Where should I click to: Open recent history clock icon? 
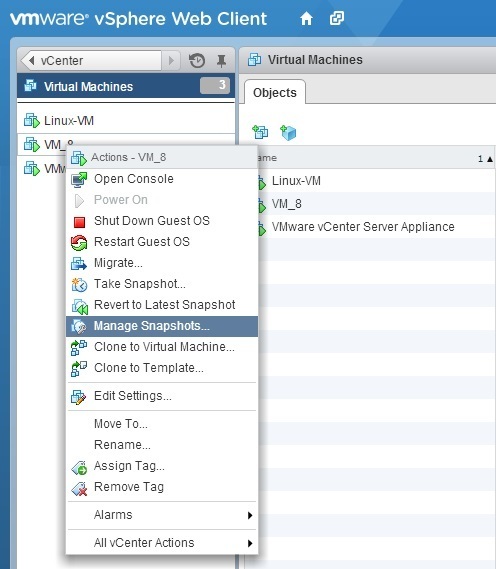coord(197,60)
